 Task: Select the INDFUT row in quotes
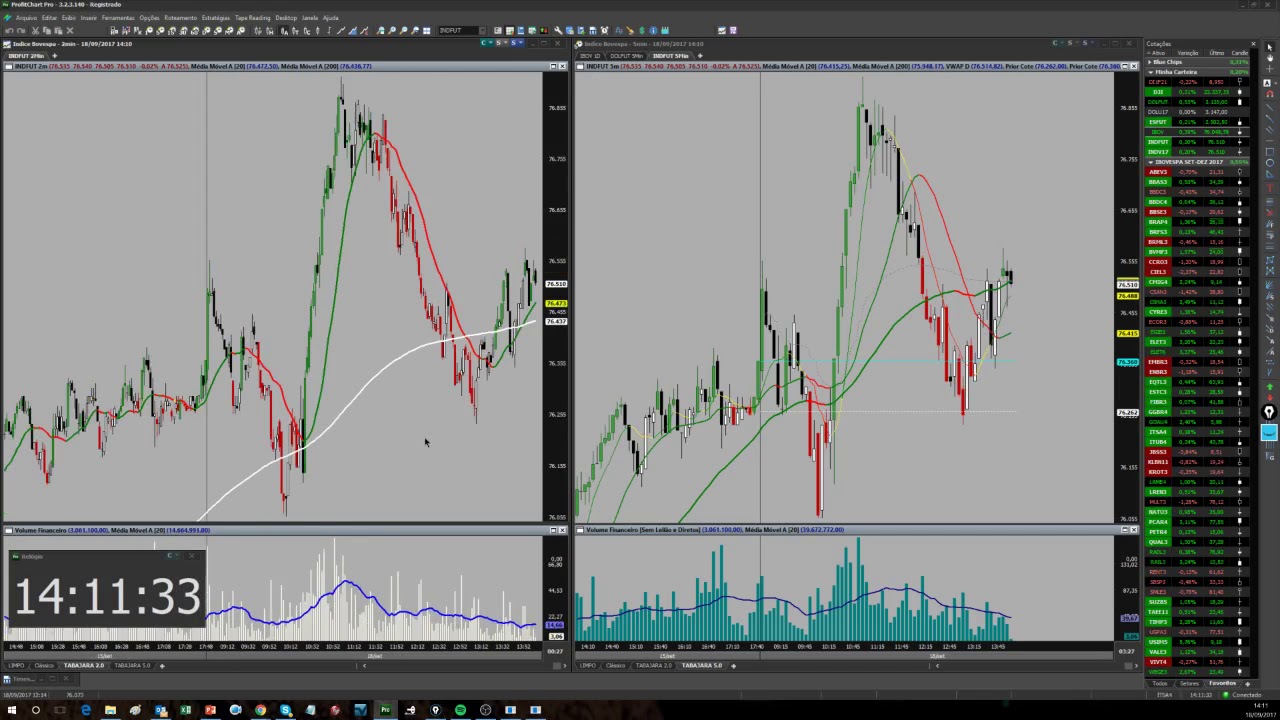(x=1195, y=142)
